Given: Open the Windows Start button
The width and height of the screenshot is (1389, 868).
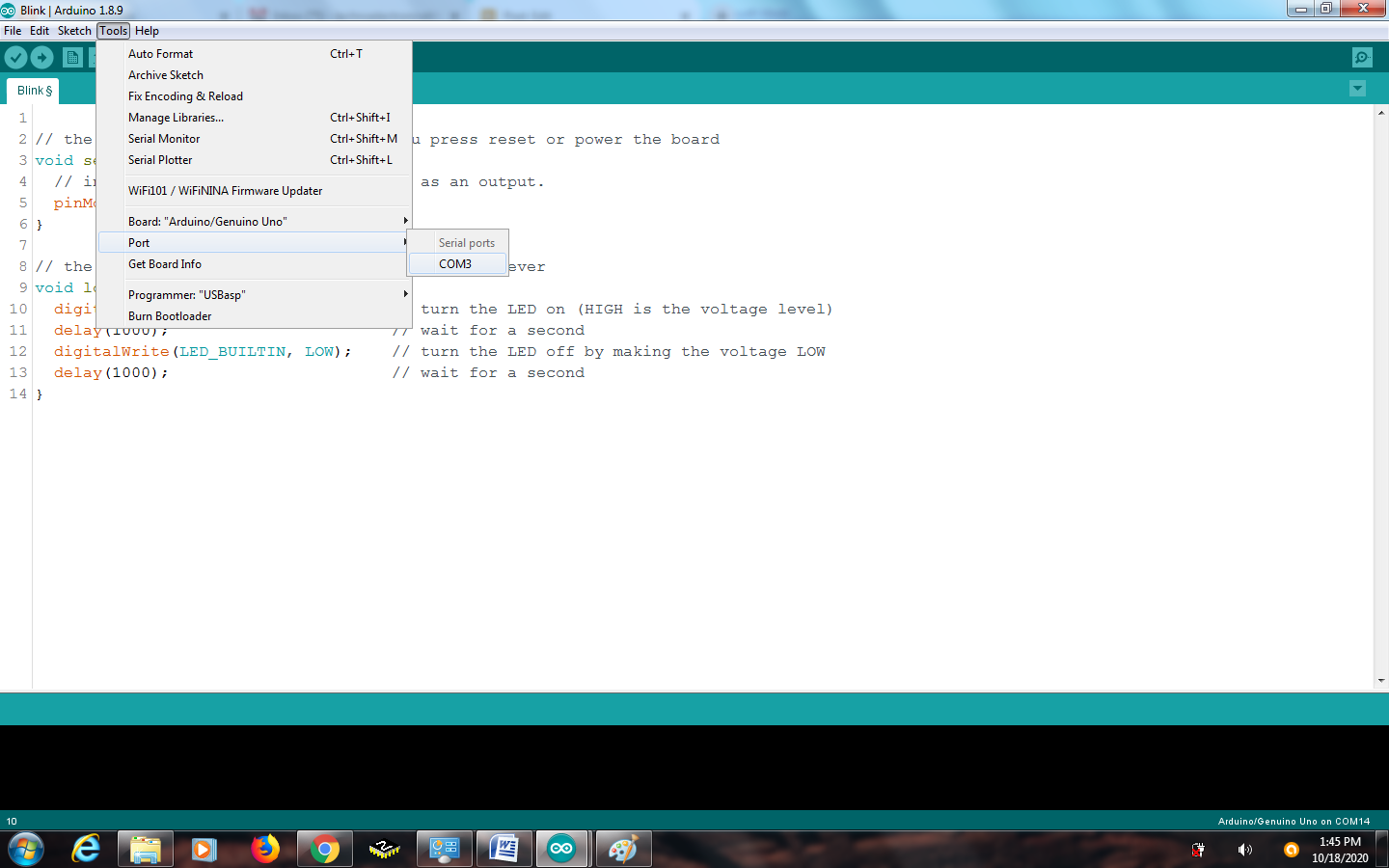Looking at the screenshot, I should (x=26, y=850).
